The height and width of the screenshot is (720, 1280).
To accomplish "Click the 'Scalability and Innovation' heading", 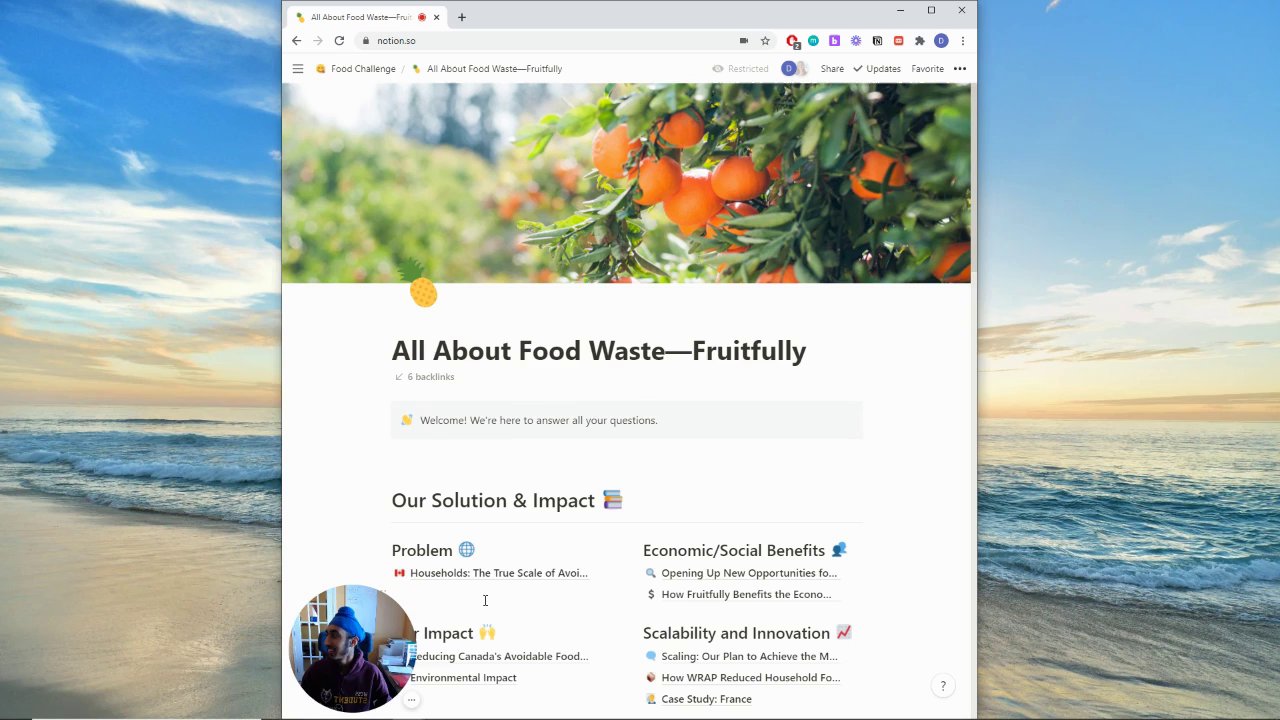I will point(747,633).
